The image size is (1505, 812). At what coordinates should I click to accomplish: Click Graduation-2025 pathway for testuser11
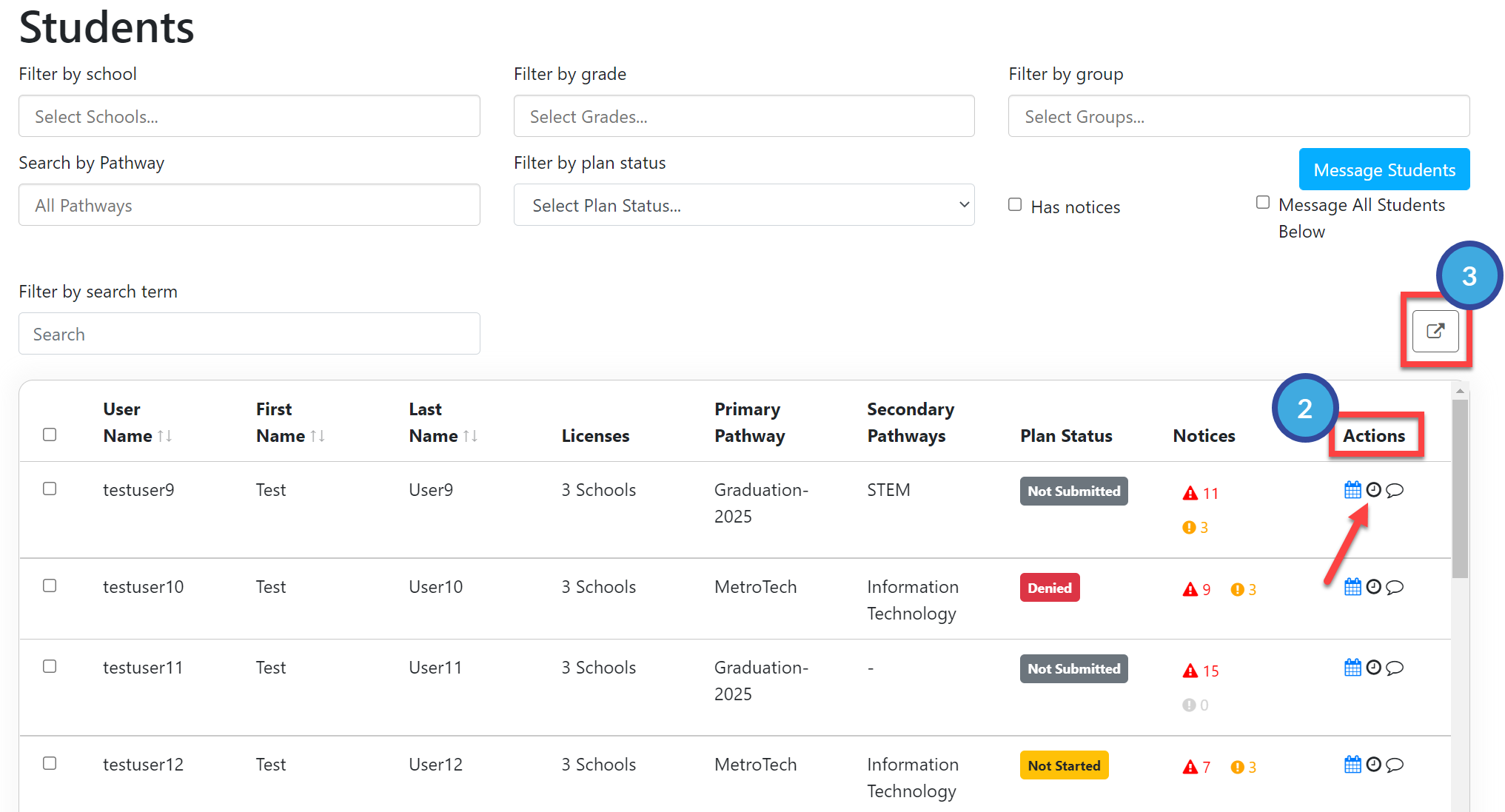(761, 681)
